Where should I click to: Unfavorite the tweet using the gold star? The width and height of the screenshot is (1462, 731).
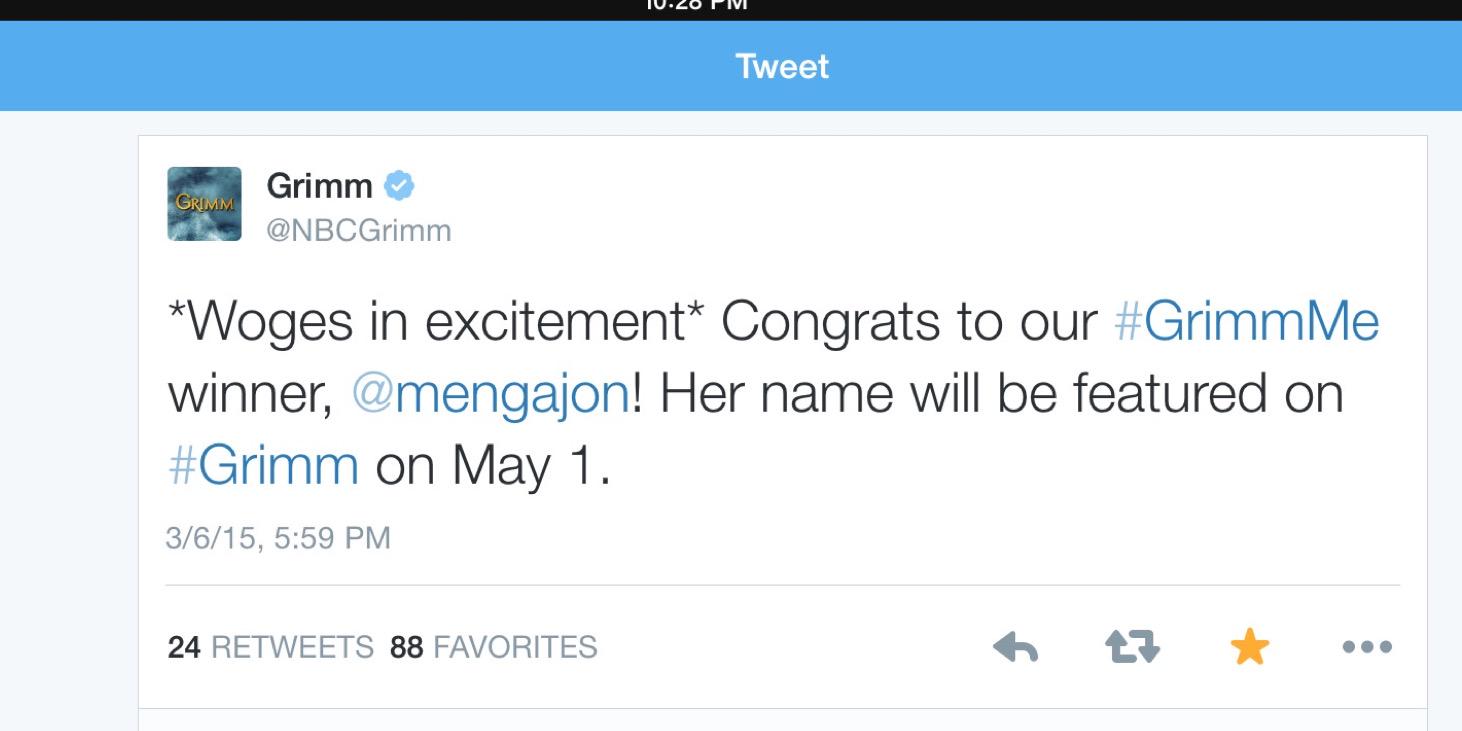pos(1249,648)
